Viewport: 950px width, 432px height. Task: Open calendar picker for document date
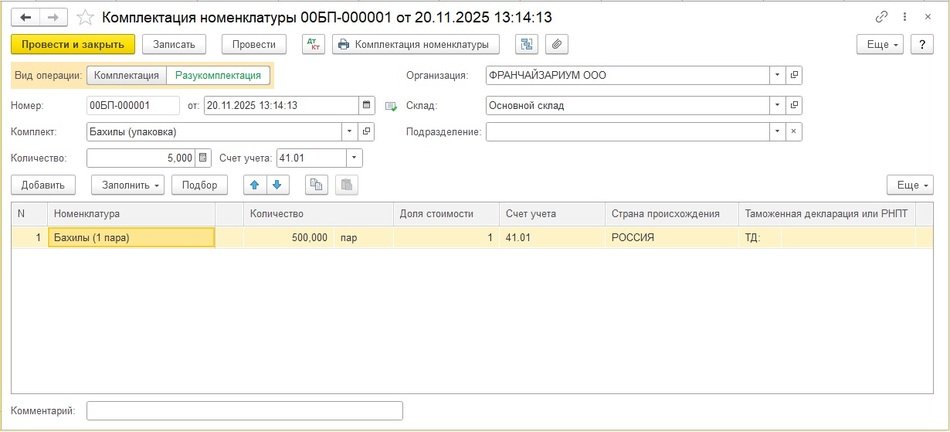coord(366,105)
